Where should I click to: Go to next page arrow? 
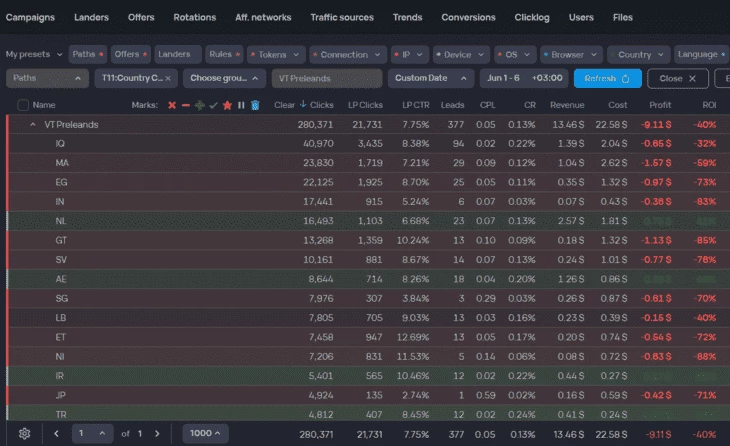(x=157, y=434)
